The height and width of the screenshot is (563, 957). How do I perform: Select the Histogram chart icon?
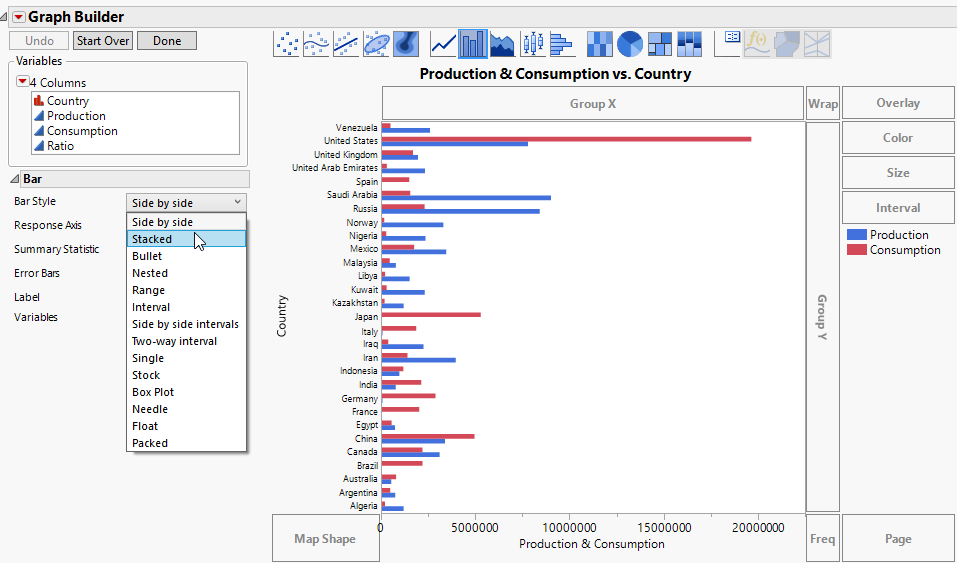561,43
